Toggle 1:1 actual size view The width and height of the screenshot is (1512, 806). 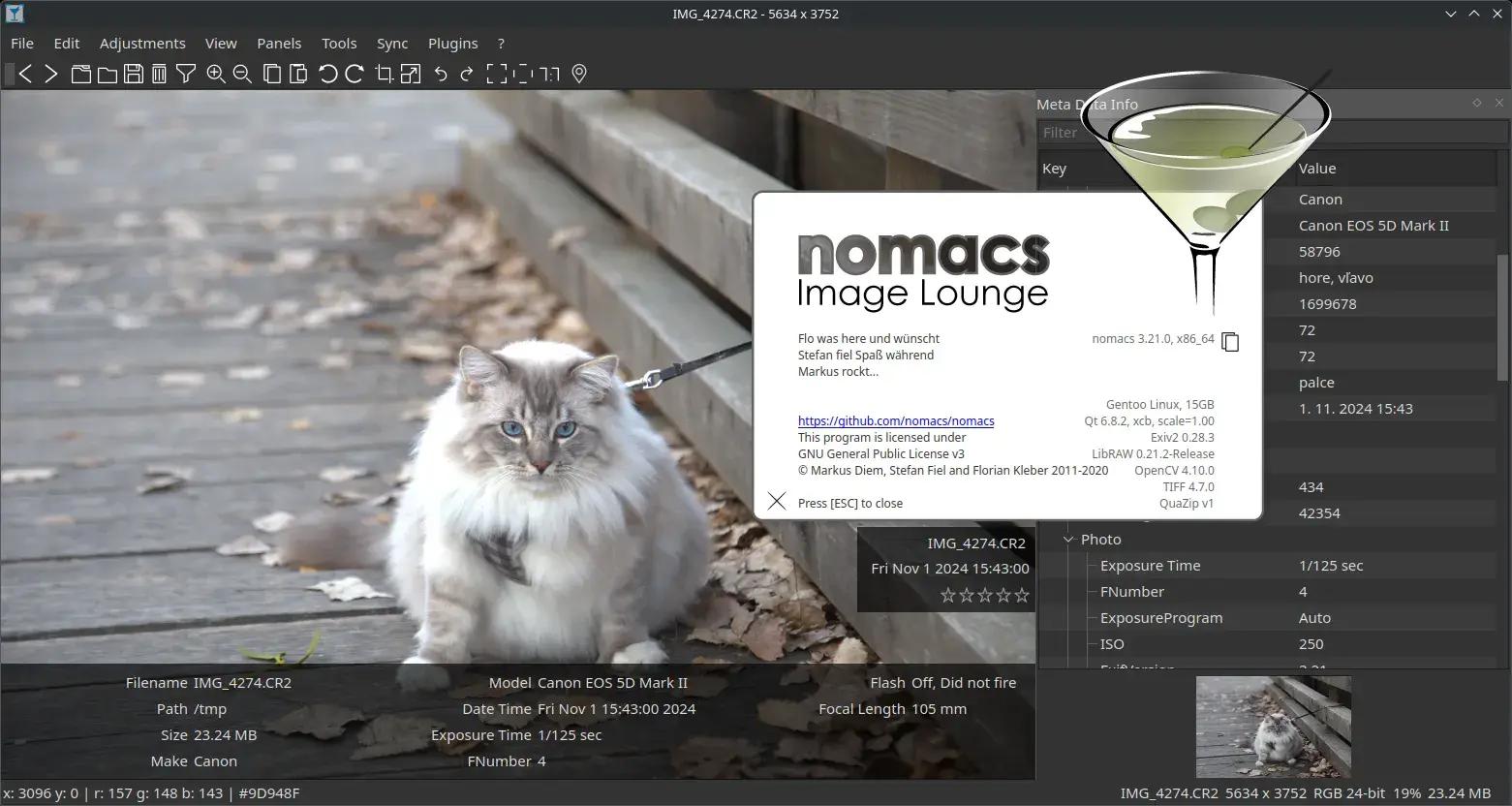[x=550, y=74]
